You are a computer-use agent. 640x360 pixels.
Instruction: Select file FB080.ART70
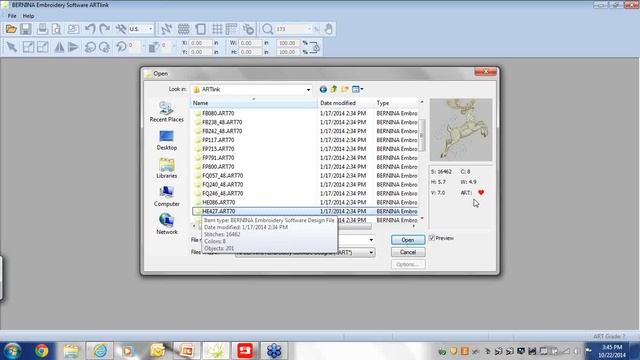218,113
